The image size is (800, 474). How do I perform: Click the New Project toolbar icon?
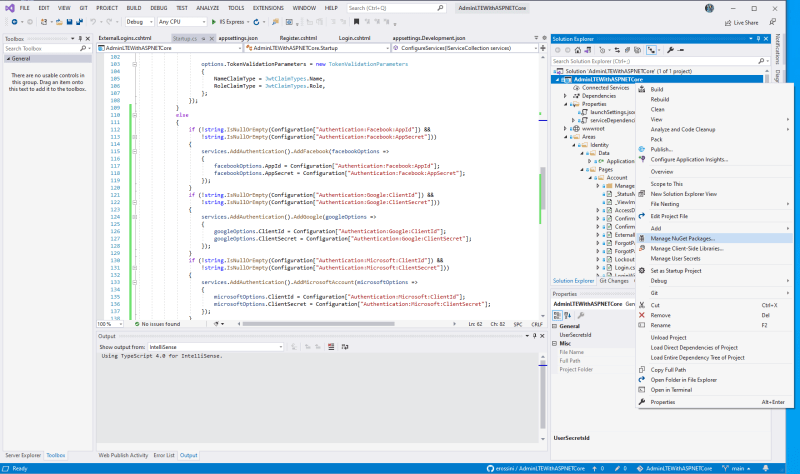click(44, 22)
